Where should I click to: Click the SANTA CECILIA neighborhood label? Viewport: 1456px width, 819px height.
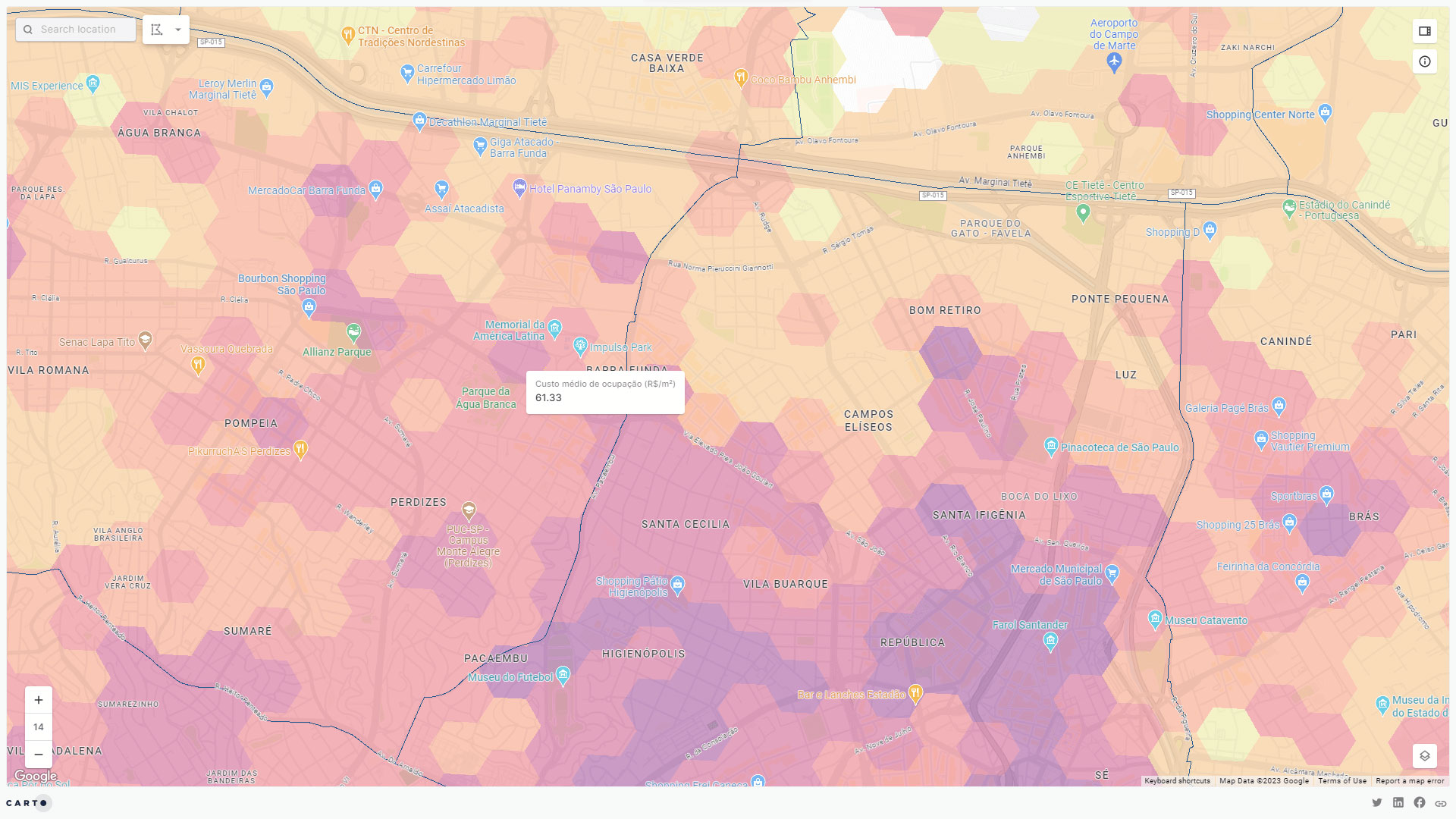pos(686,524)
